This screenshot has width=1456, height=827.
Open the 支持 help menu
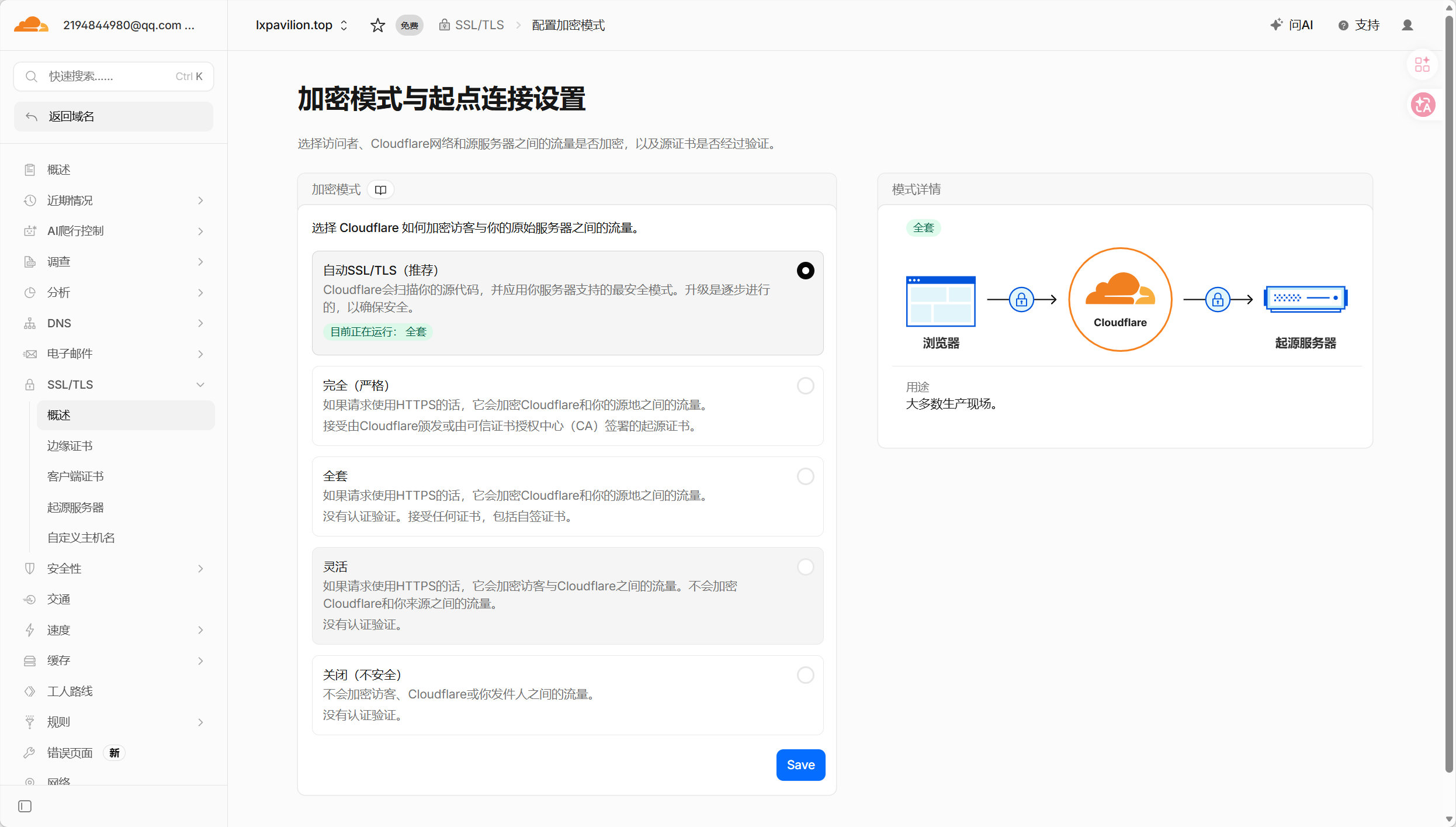click(1359, 25)
